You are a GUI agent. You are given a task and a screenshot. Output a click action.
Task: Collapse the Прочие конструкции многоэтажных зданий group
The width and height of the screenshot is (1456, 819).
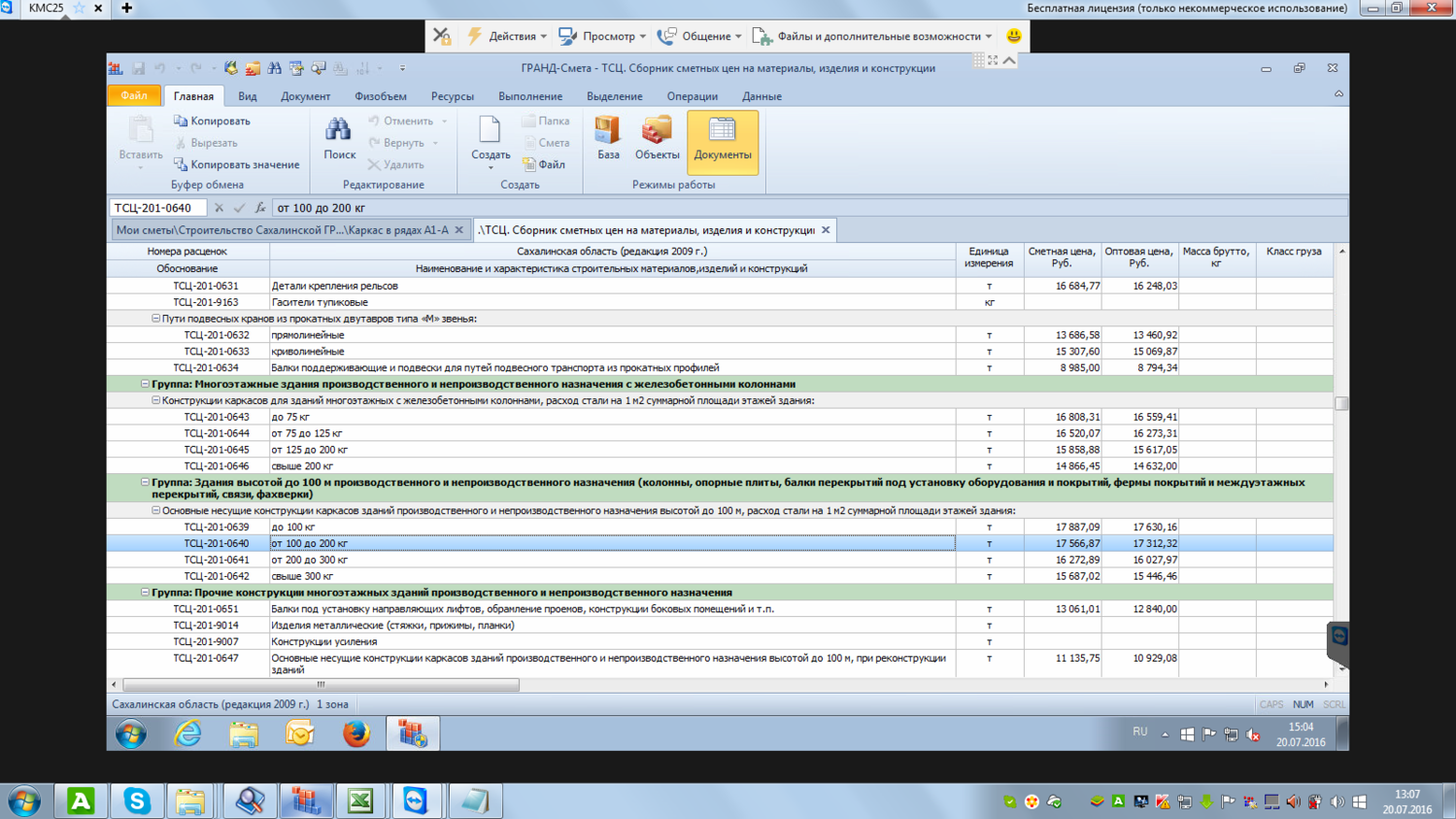[x=145, y=593]
